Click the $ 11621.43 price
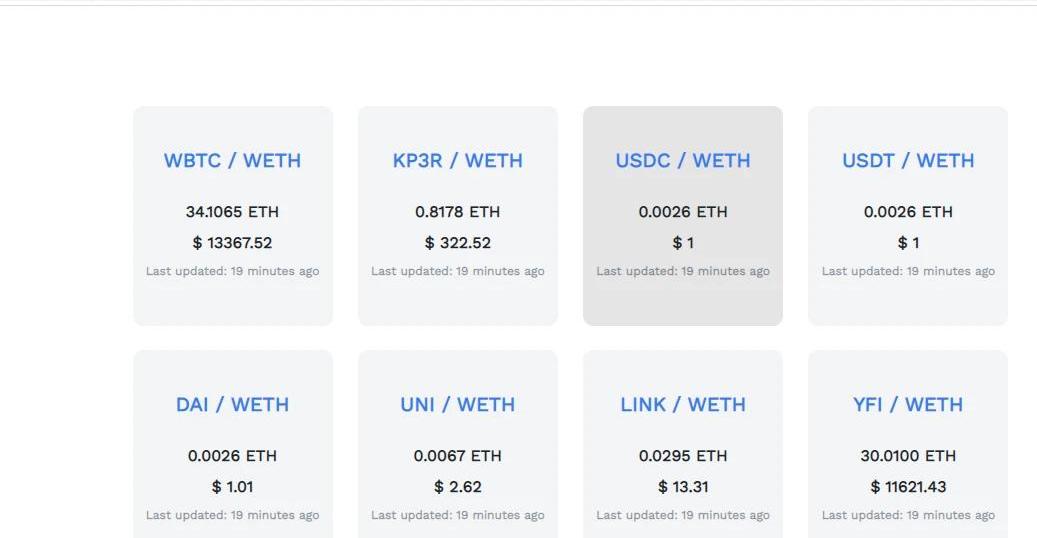Screen dimensions: 1037x538 click(x=908, y=487)
